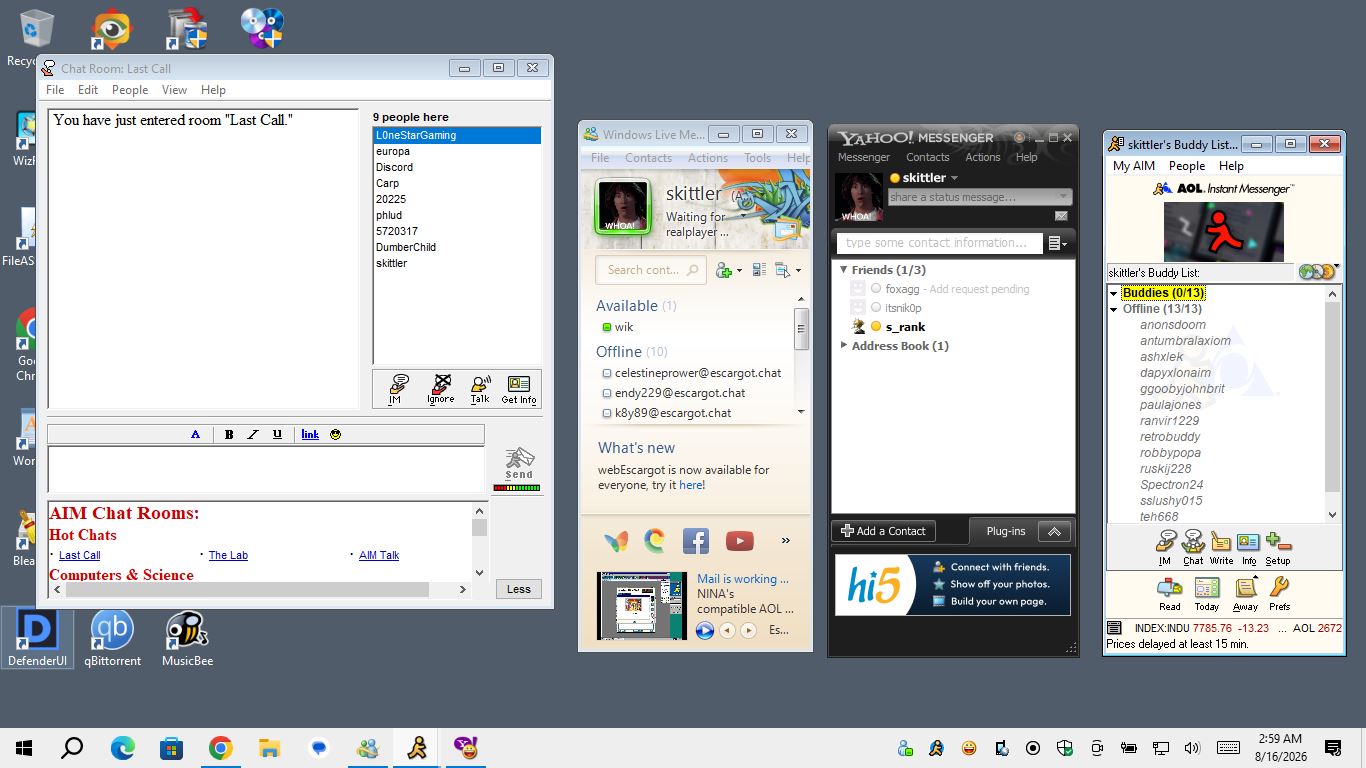Open the text color picker in the chat bar
Screen dimensions: 1366x768
(x=195, y=434)
